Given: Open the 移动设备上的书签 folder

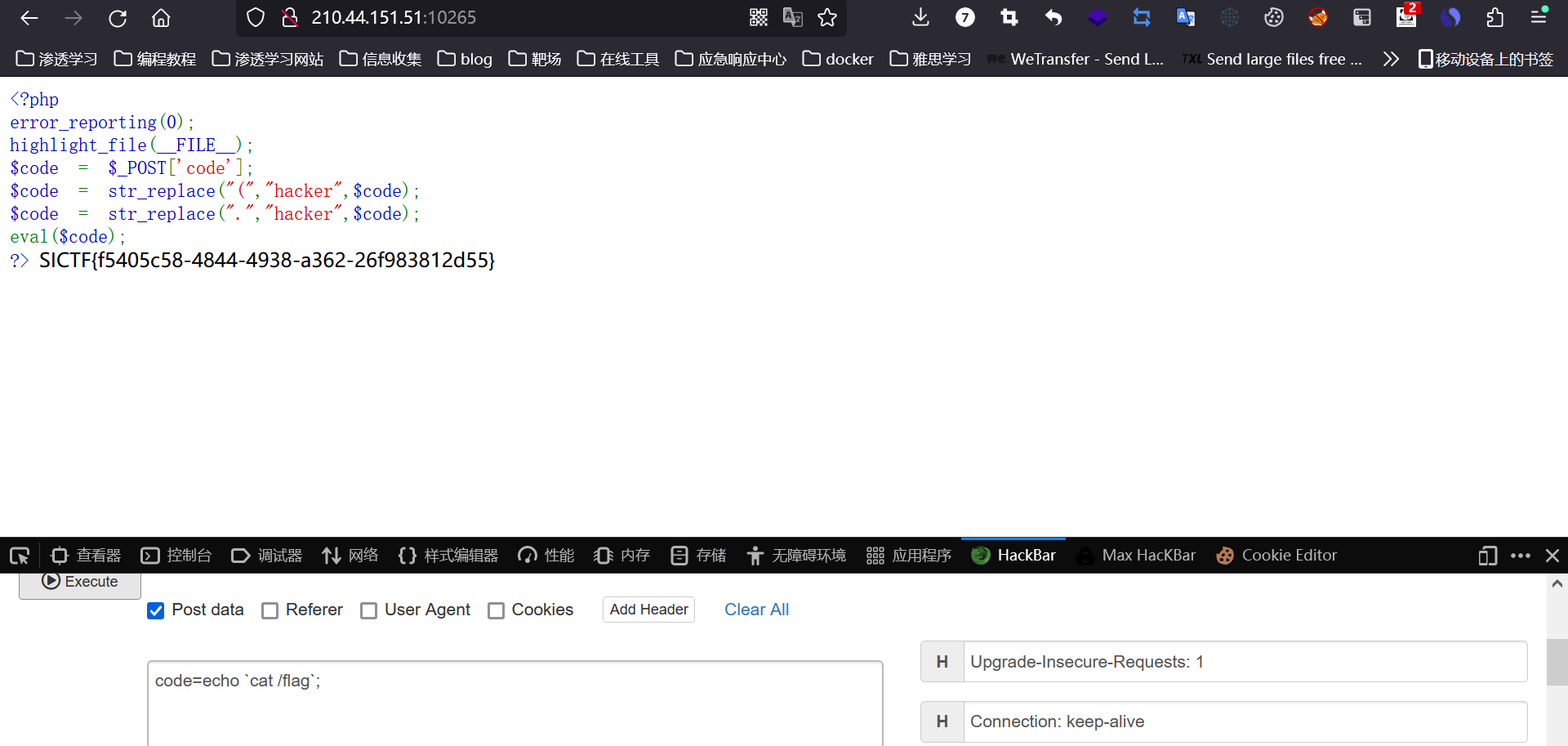Looking at the screenshot, I should (x=1486, y=59).
